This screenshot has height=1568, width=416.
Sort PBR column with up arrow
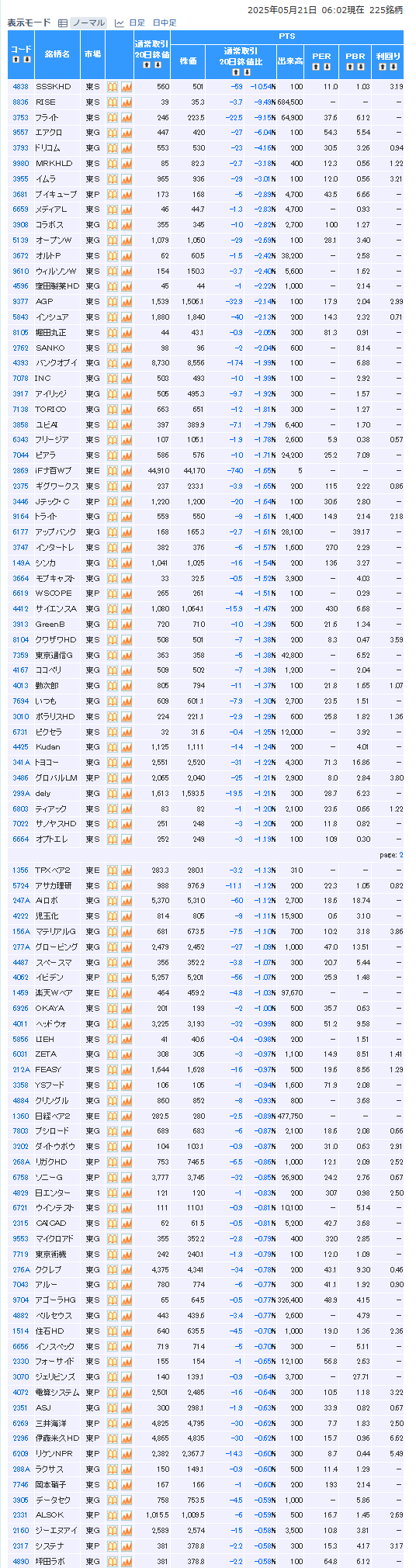(x=350, y=66)
